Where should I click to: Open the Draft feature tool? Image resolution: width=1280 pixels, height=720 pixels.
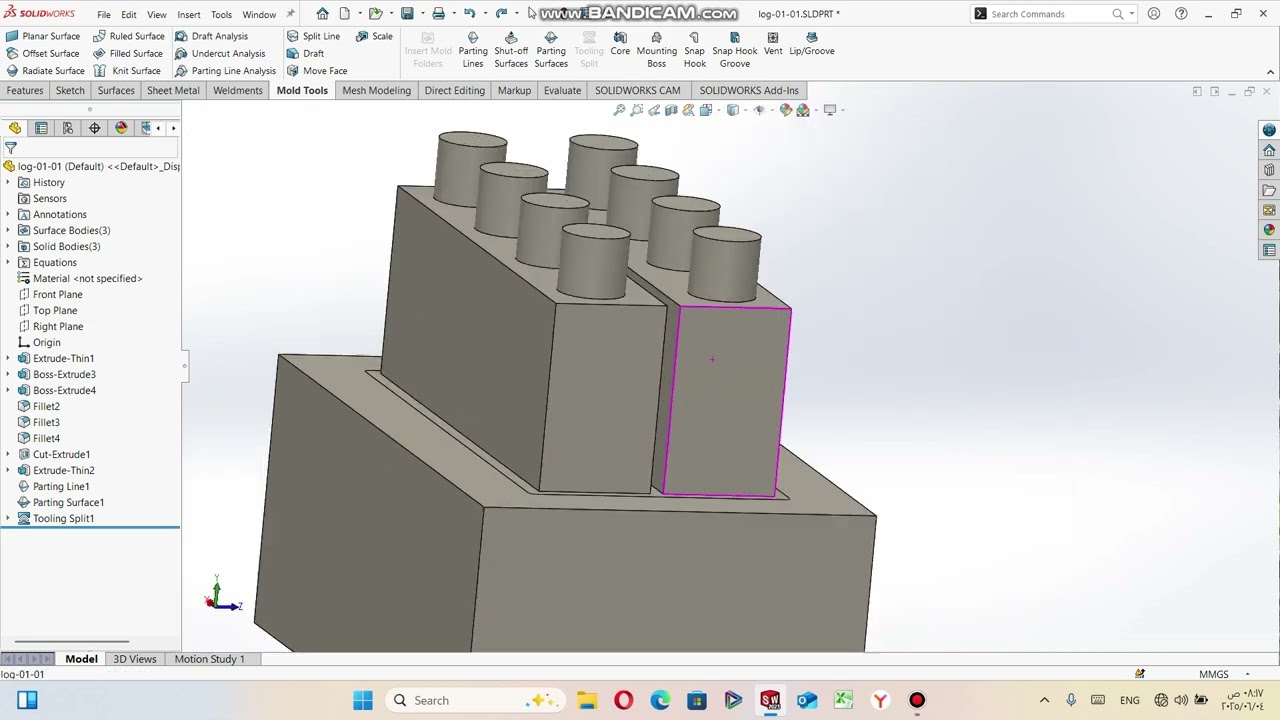coord(305,53)
